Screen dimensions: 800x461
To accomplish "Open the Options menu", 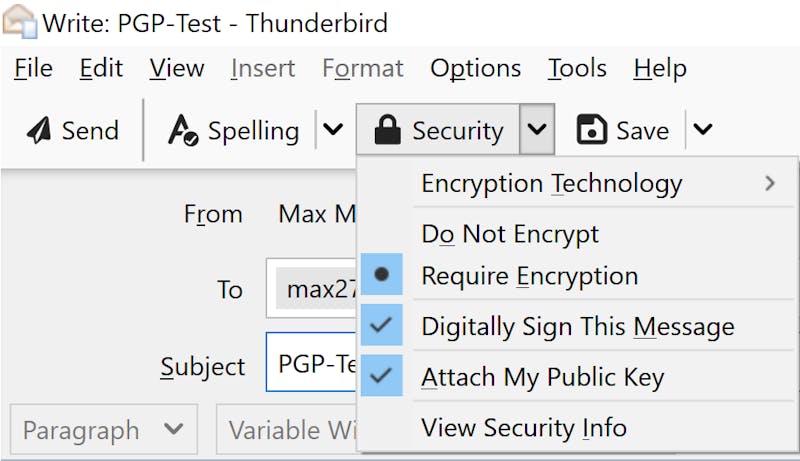I will (476, 68).
